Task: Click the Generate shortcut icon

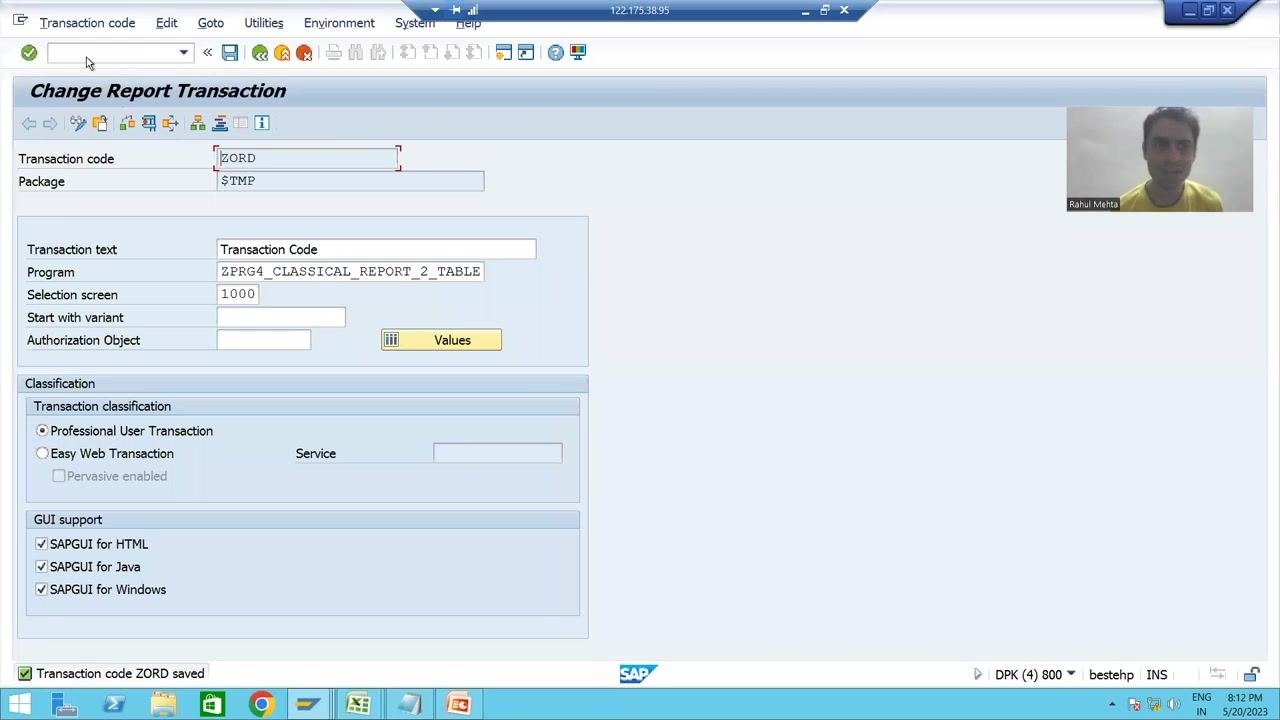Action: point(526,52)
